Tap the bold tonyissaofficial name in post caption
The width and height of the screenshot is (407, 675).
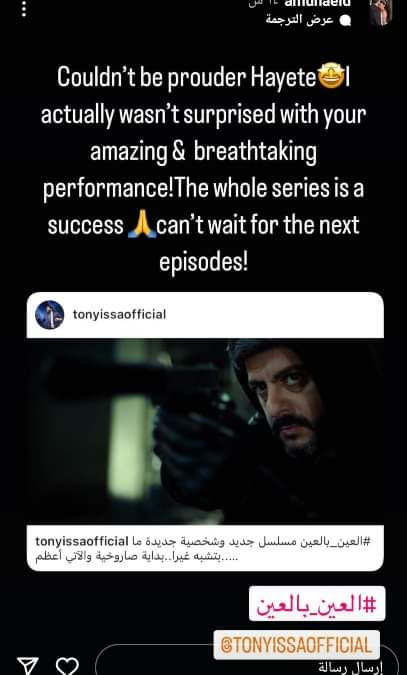click(82, 541)
